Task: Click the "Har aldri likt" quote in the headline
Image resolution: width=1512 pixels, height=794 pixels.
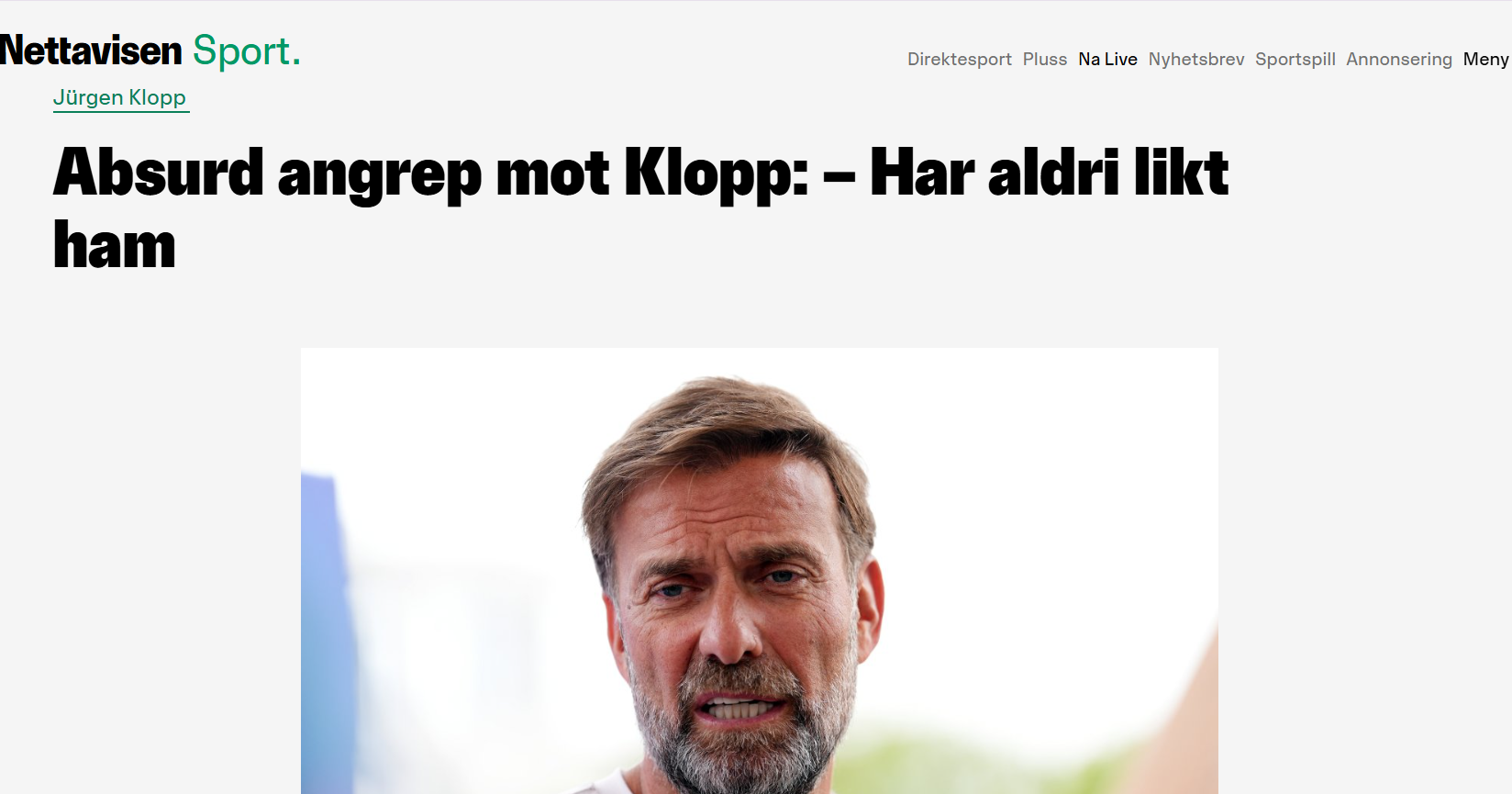Action: click(x=1049, y=173)
